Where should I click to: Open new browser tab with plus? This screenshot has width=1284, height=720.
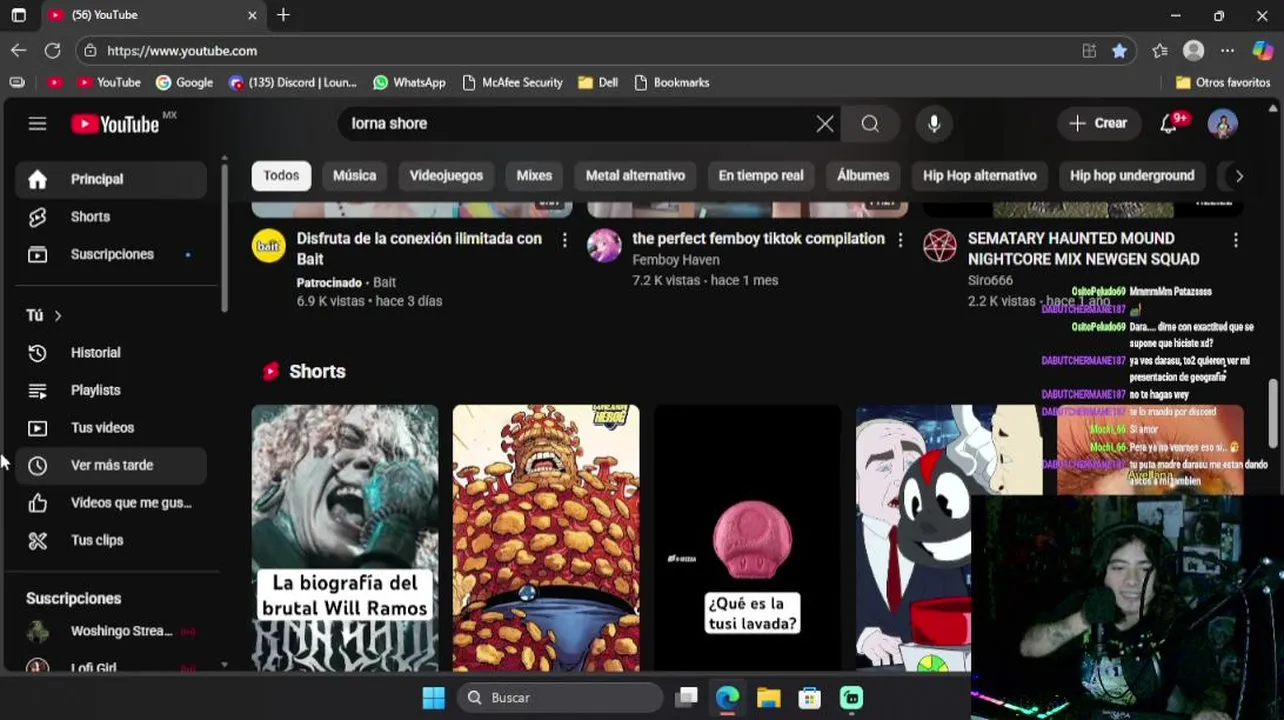[284, 15]
